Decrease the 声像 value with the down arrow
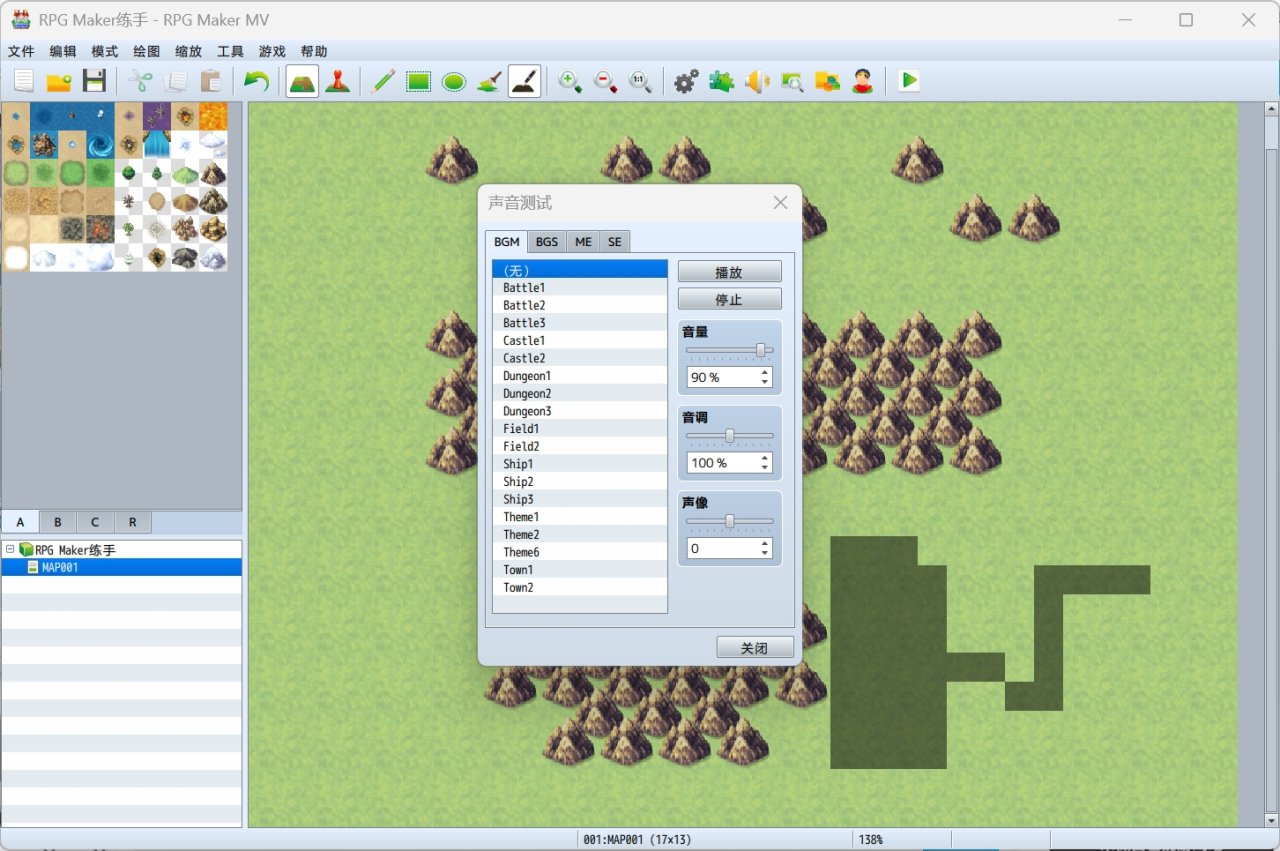This screenshot has width=1280, height=851. click(x=765, y=553)
